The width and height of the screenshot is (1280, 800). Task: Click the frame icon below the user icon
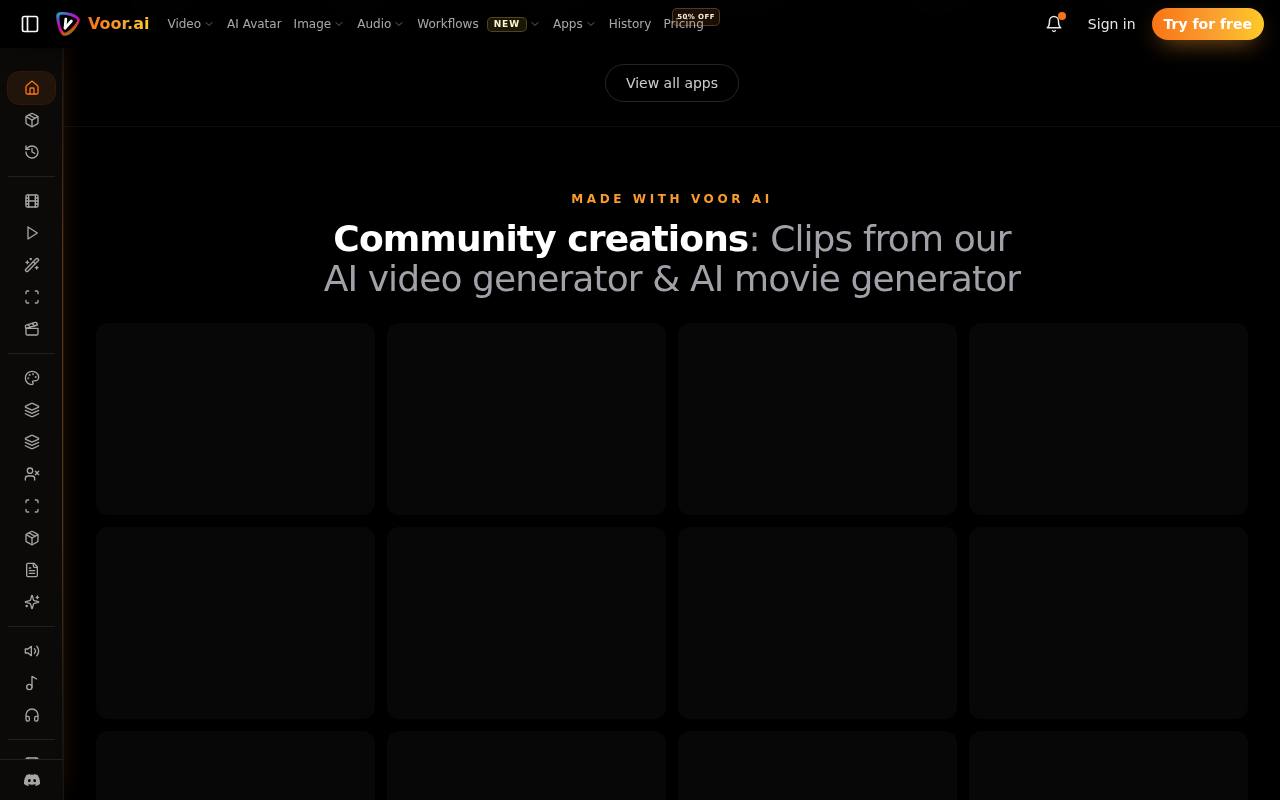point(32,506)
